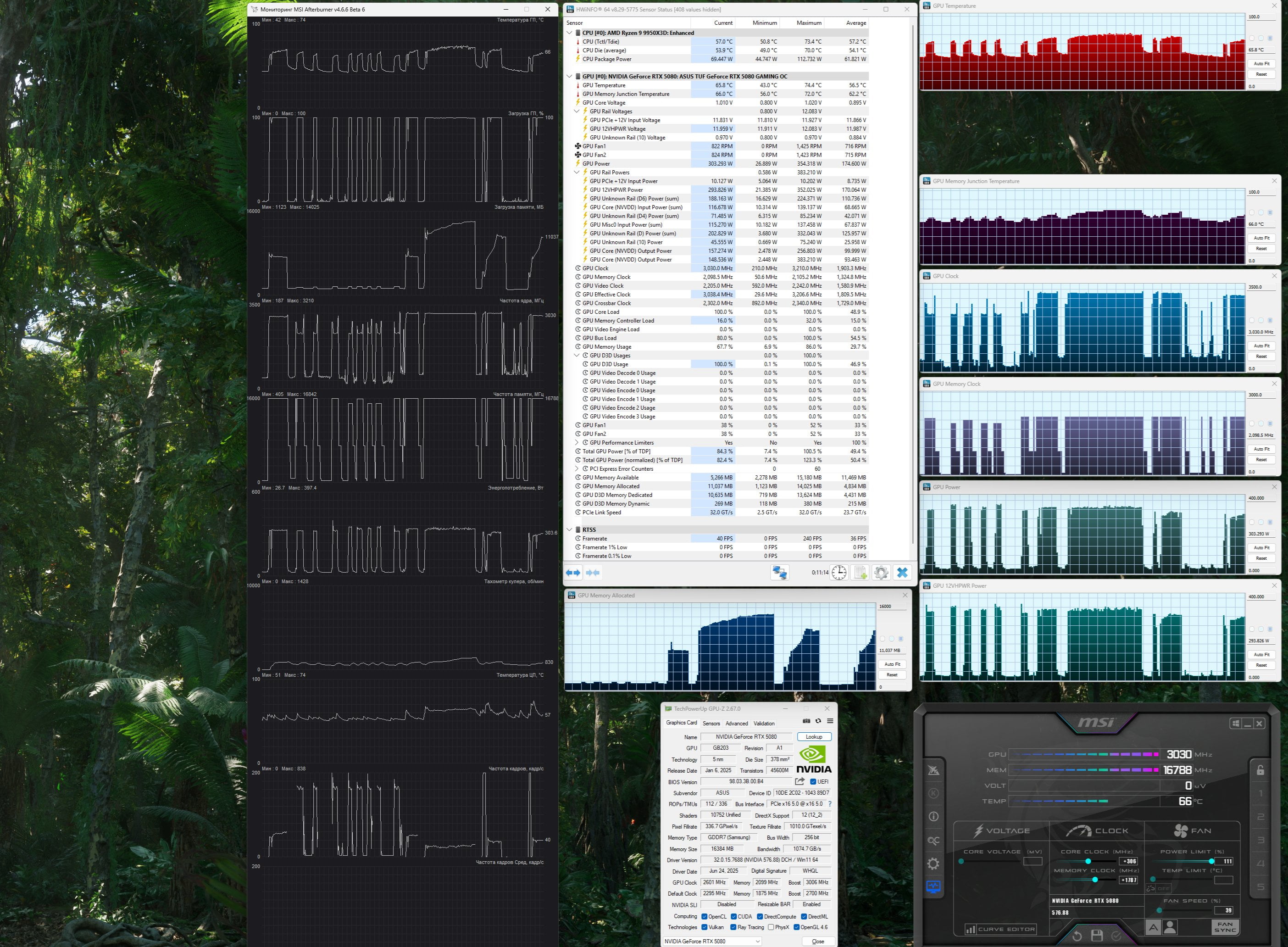Expand the GPU Performance Limiters row
Screen dimensions: 1288x947
pyautogui.click(x=577, y=443)
